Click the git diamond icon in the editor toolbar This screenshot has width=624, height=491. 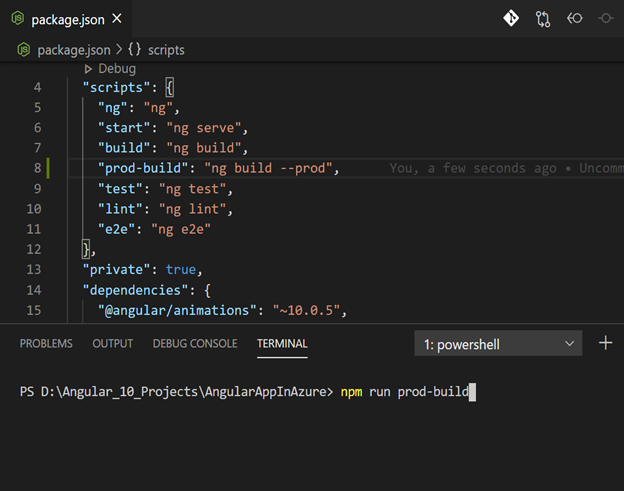[511, 18]
